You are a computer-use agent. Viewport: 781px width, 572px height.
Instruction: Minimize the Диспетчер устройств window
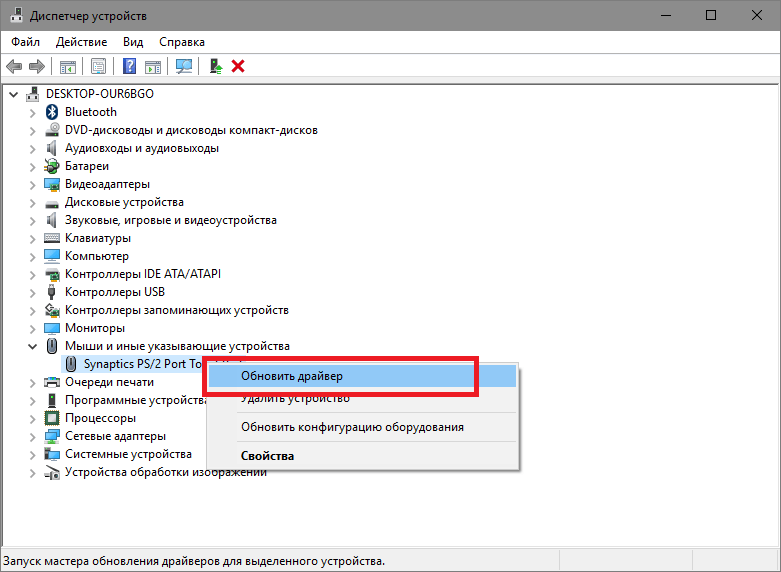pyautogui.click(x=665, y=15)
